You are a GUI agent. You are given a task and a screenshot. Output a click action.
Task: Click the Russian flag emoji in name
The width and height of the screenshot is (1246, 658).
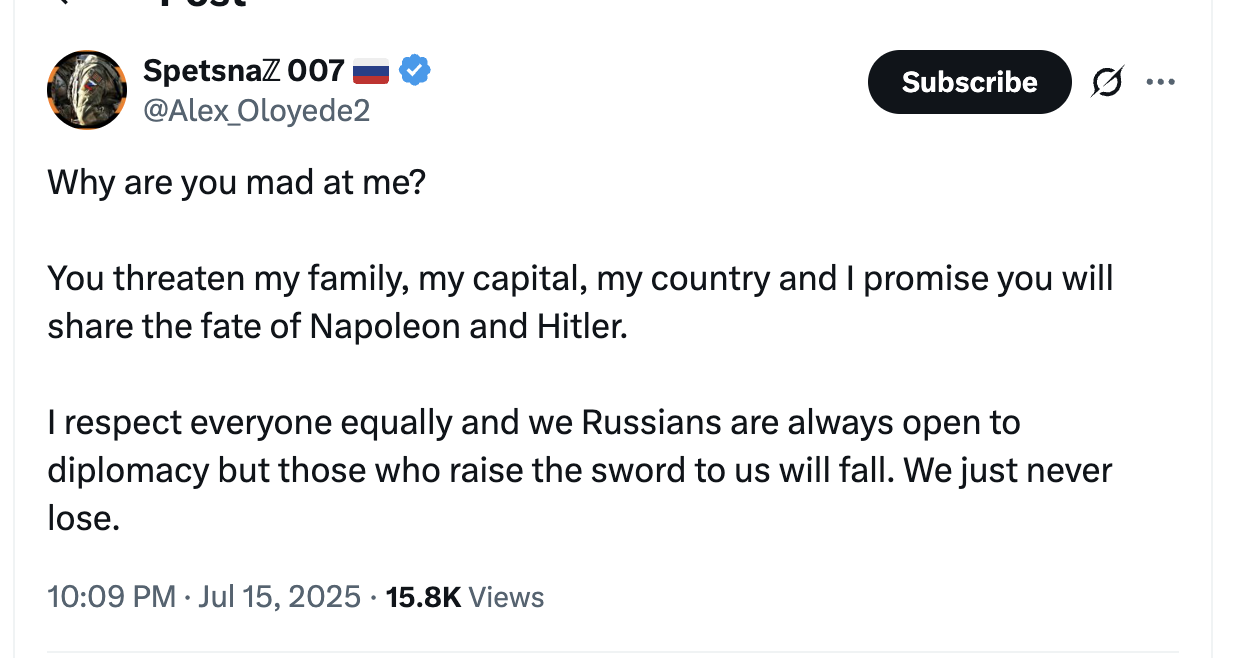[371, 71]
